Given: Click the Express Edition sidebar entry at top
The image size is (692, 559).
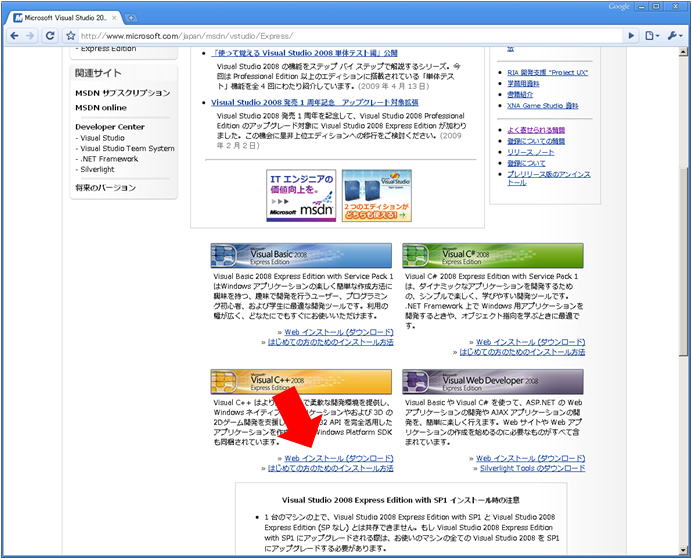Looking at the screenshot, I should click(x=106, y=49).
